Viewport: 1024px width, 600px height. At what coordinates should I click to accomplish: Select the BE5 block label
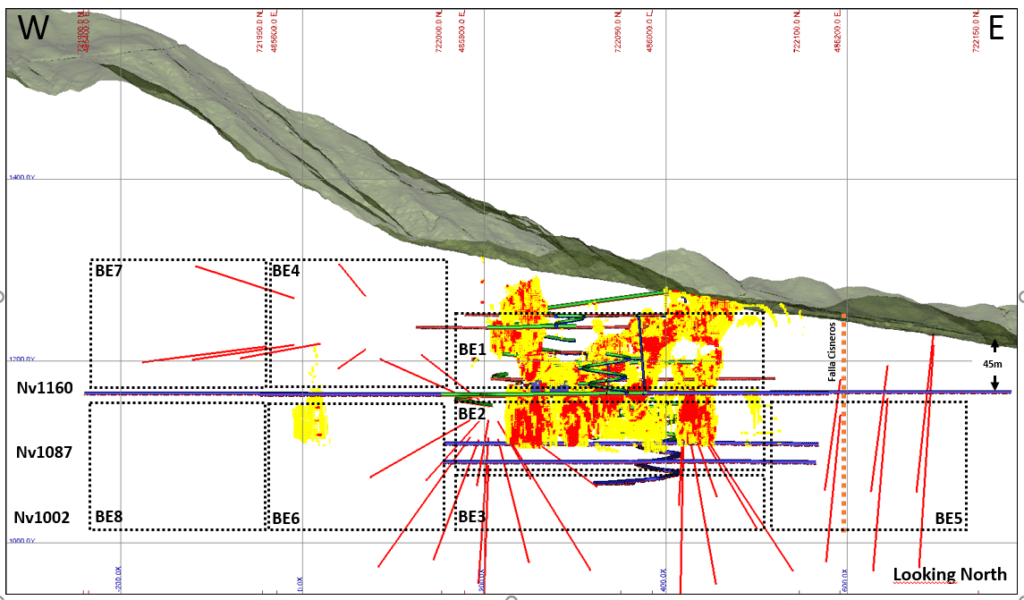click(948, 518)
